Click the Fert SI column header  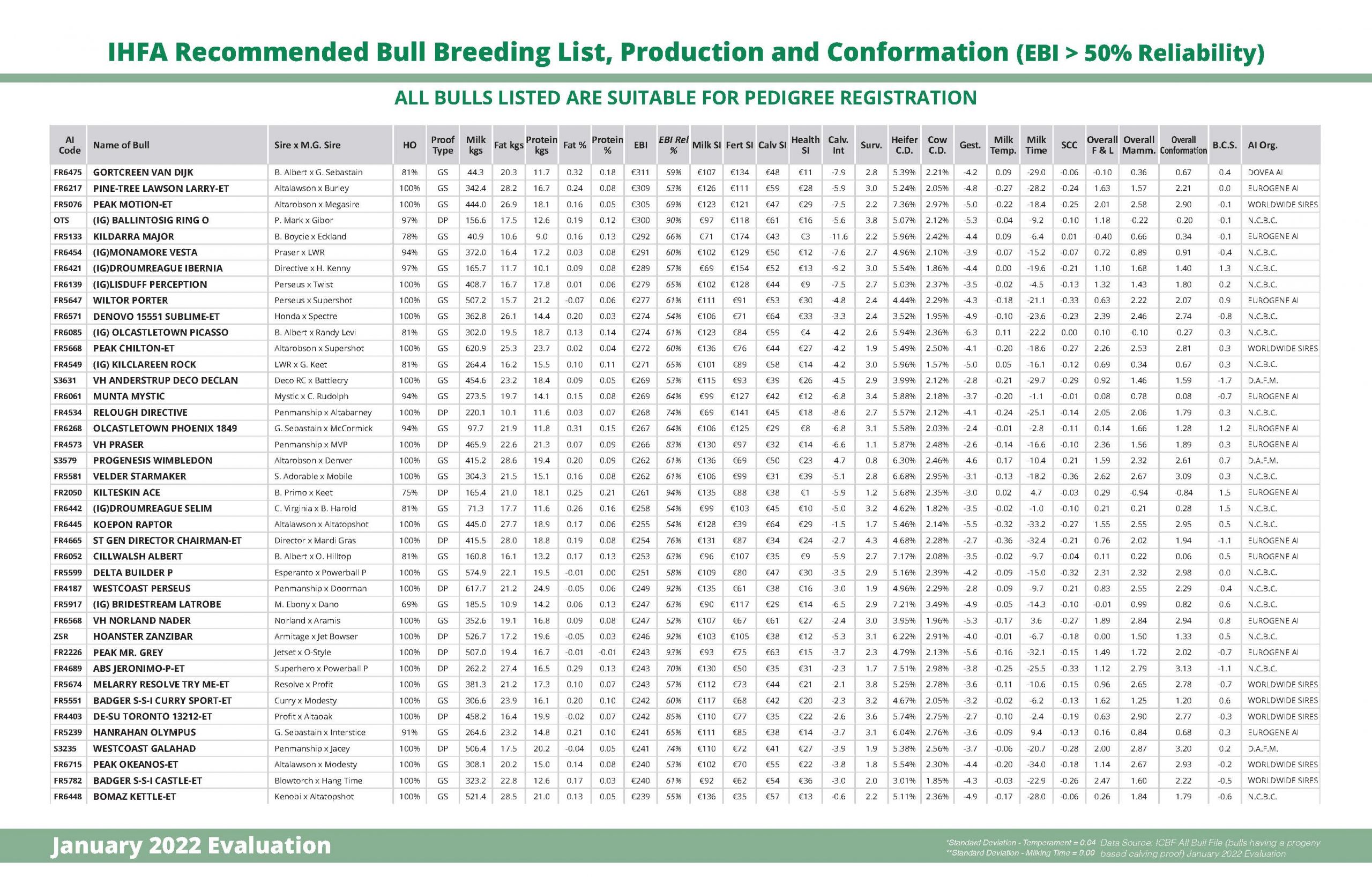pos(740,145)
